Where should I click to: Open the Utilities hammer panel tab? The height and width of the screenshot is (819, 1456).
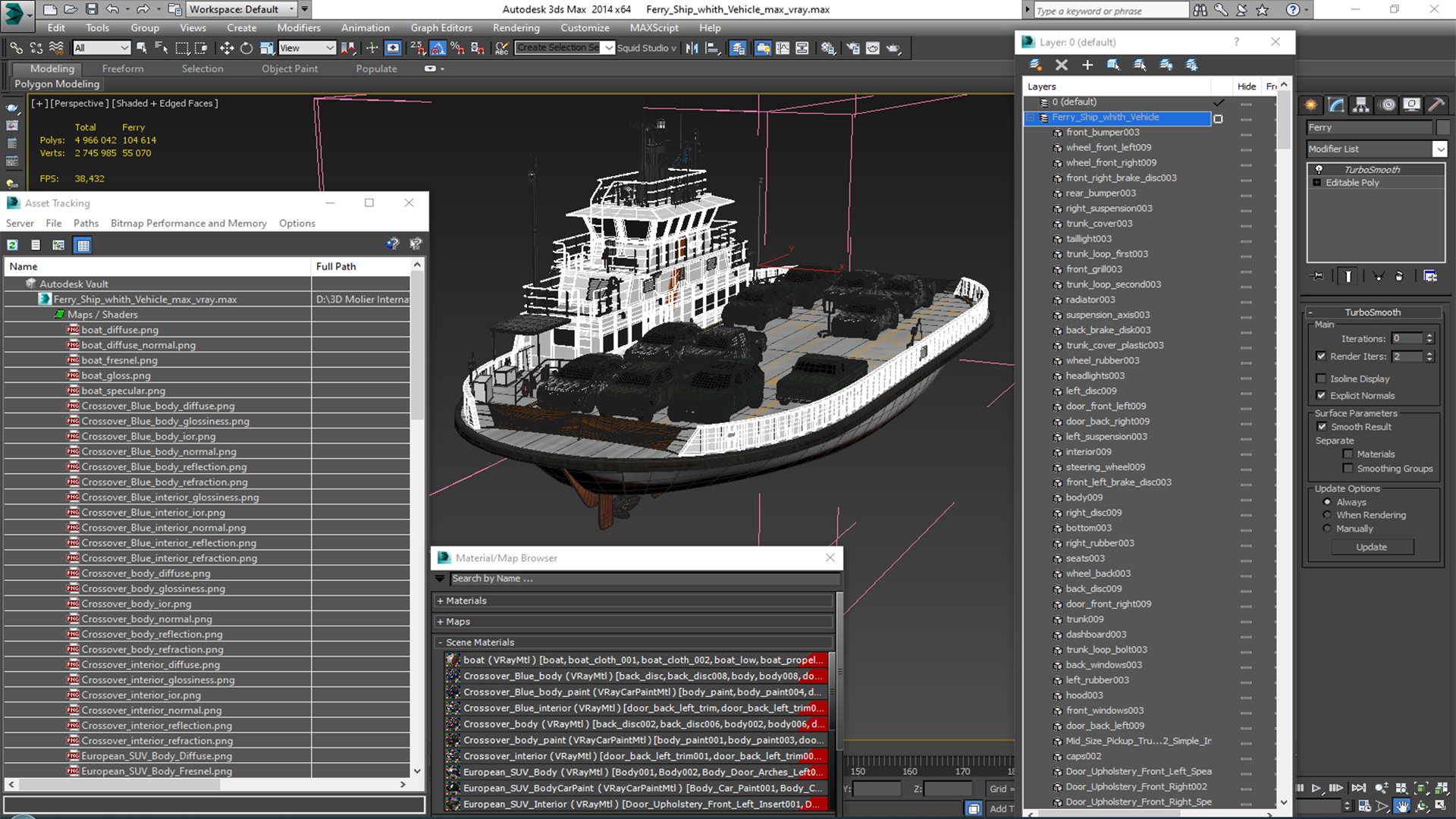(x=1436, y=105)
